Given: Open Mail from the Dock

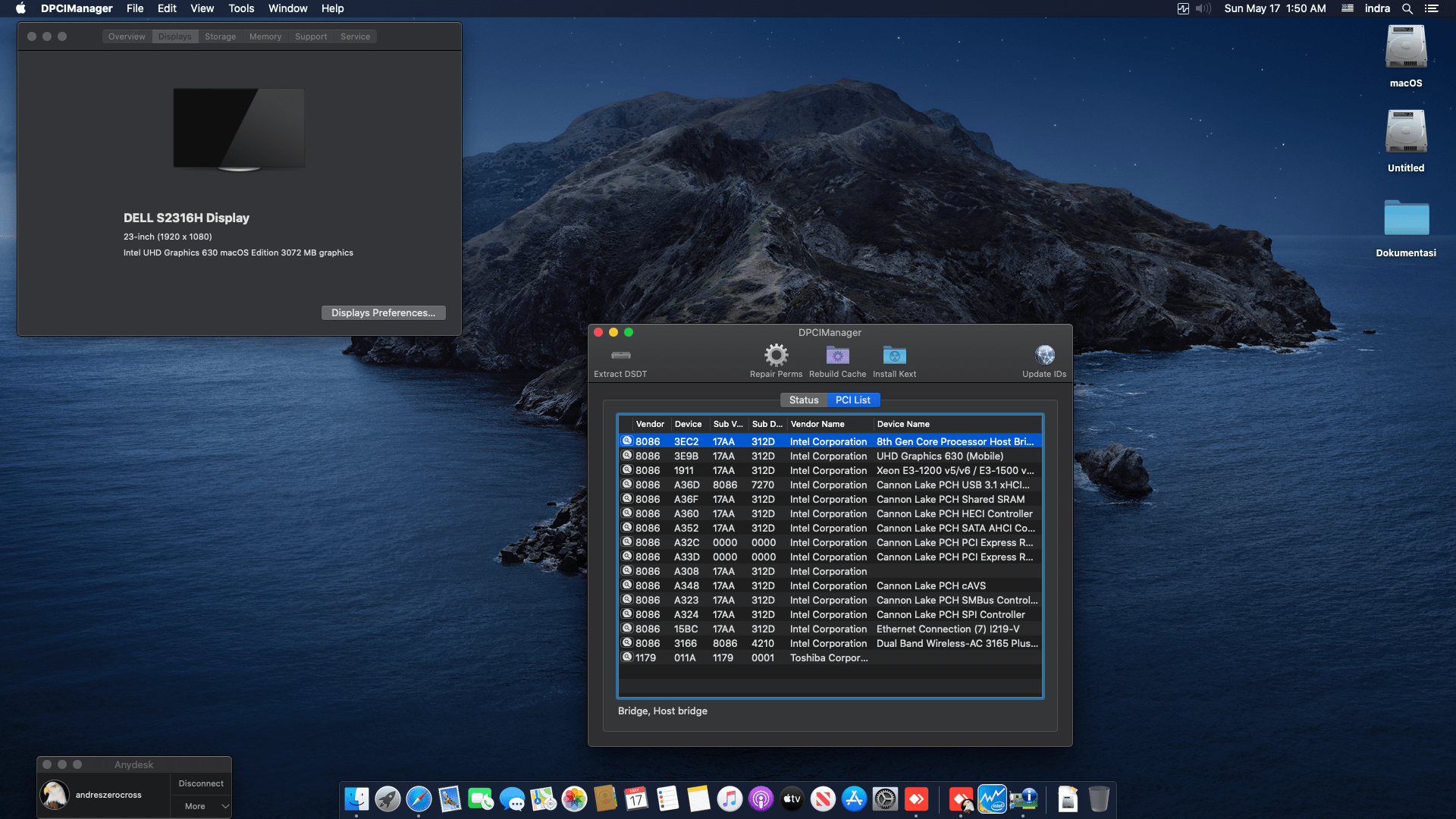Looking at the screenshot, I should coord(450,799).
